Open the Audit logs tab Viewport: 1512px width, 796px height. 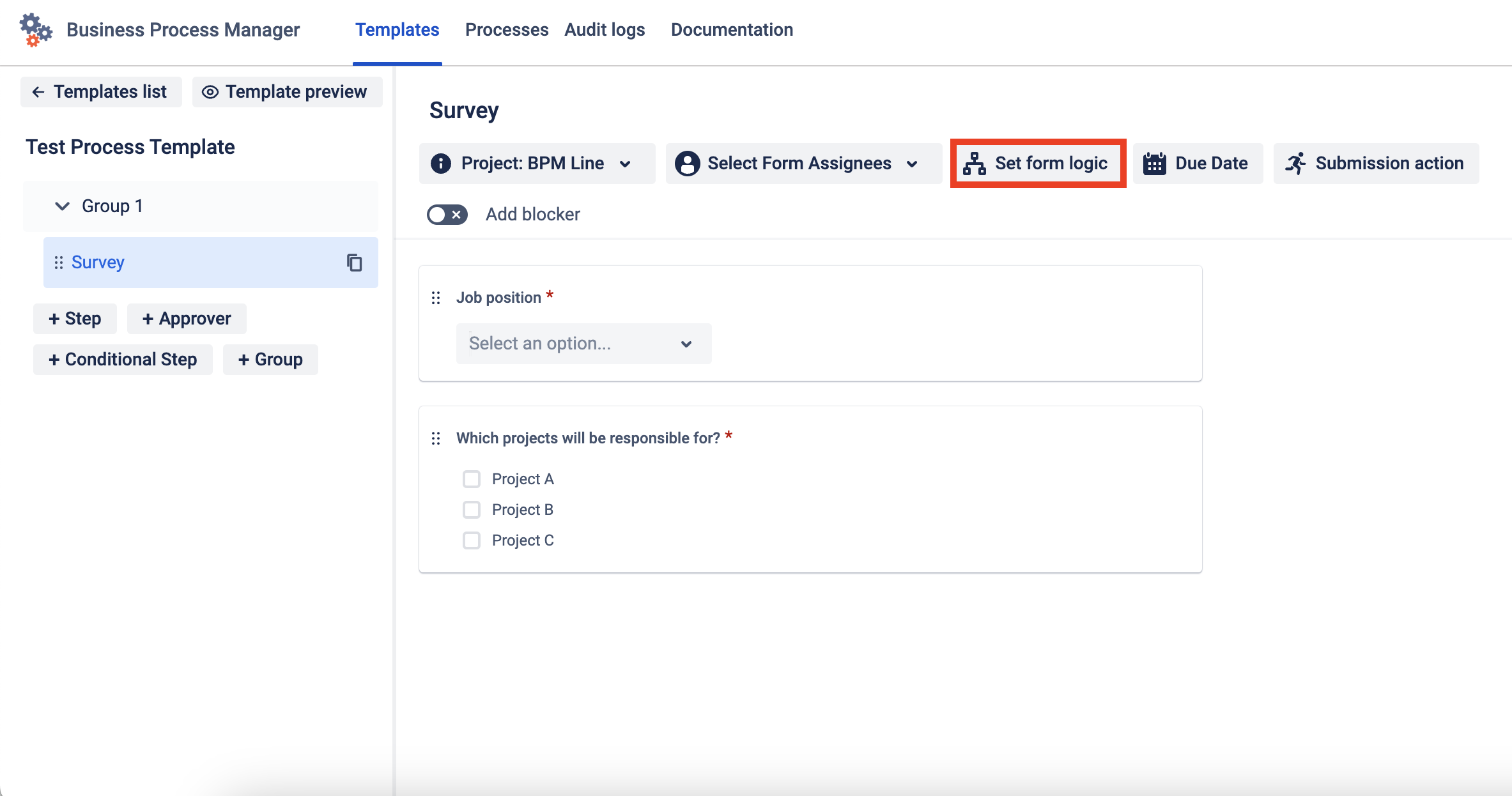pyautogui.click(x=605, y=30)
